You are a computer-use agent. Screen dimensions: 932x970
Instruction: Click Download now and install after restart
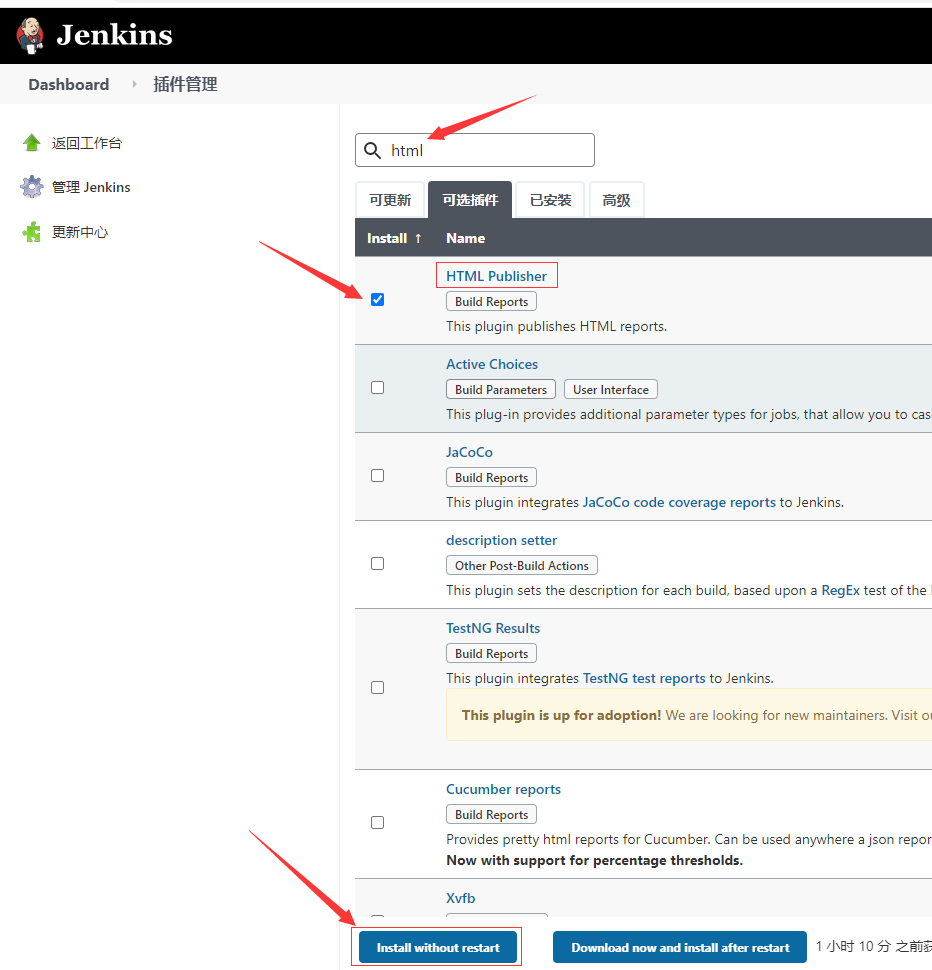click(x=680, y=947)
